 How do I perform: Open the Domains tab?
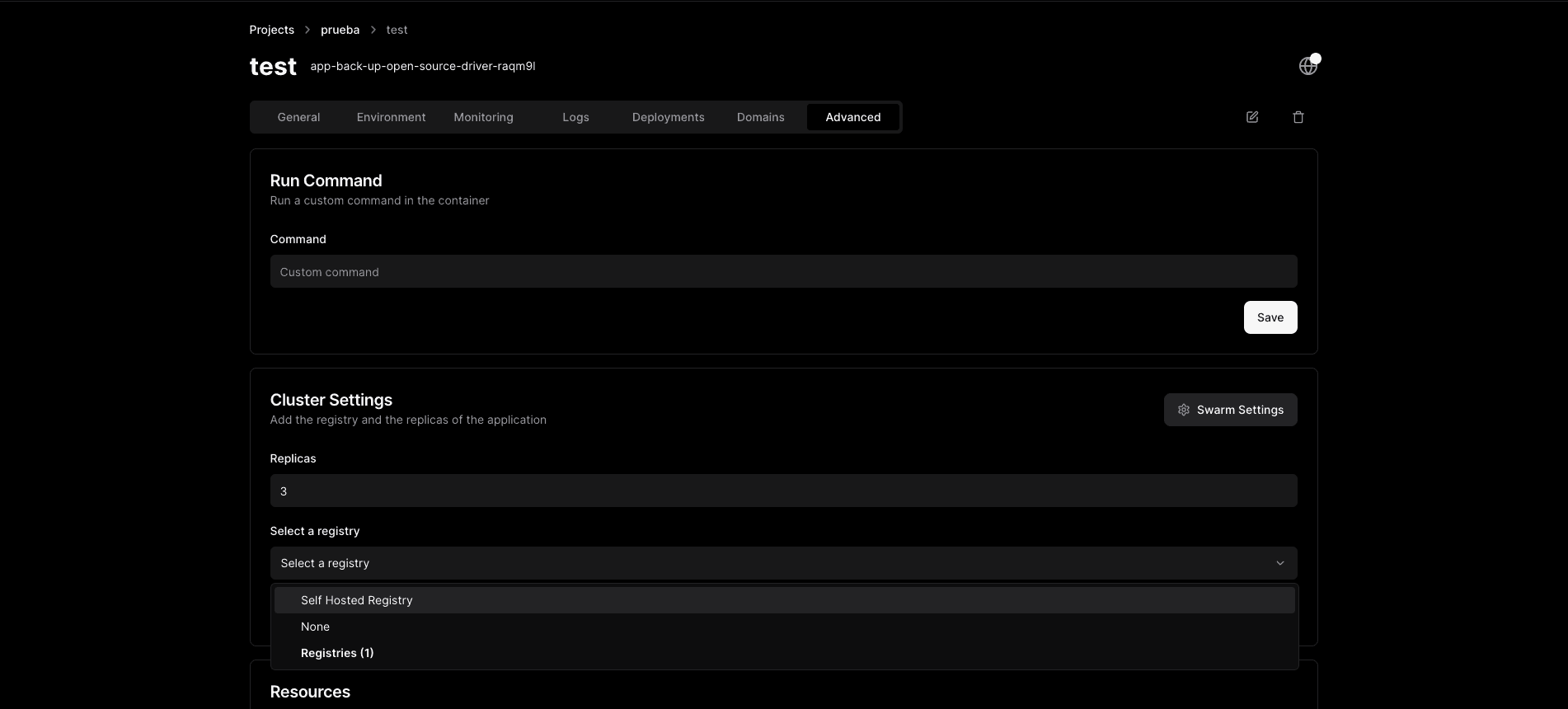tap(760, 117)
